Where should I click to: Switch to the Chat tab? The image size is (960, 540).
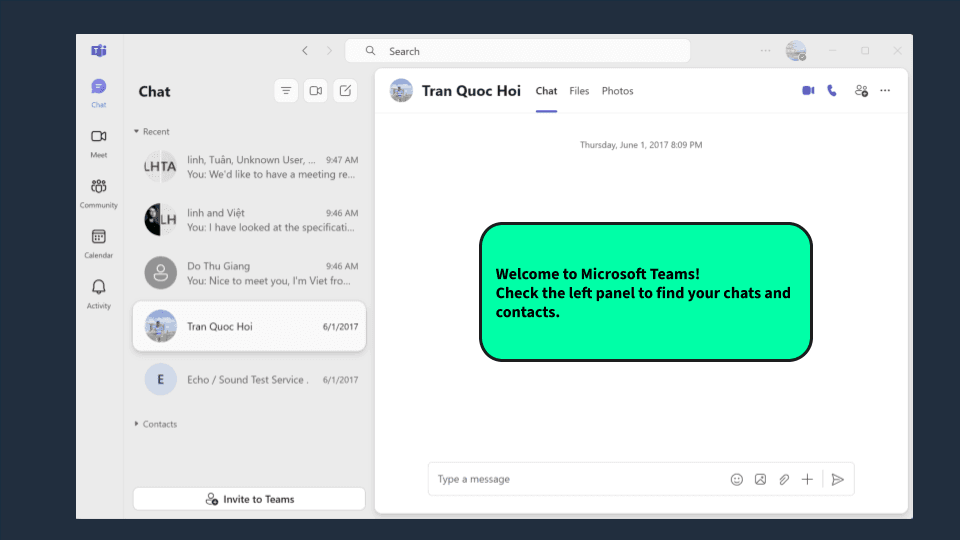[x=546, y=91]
